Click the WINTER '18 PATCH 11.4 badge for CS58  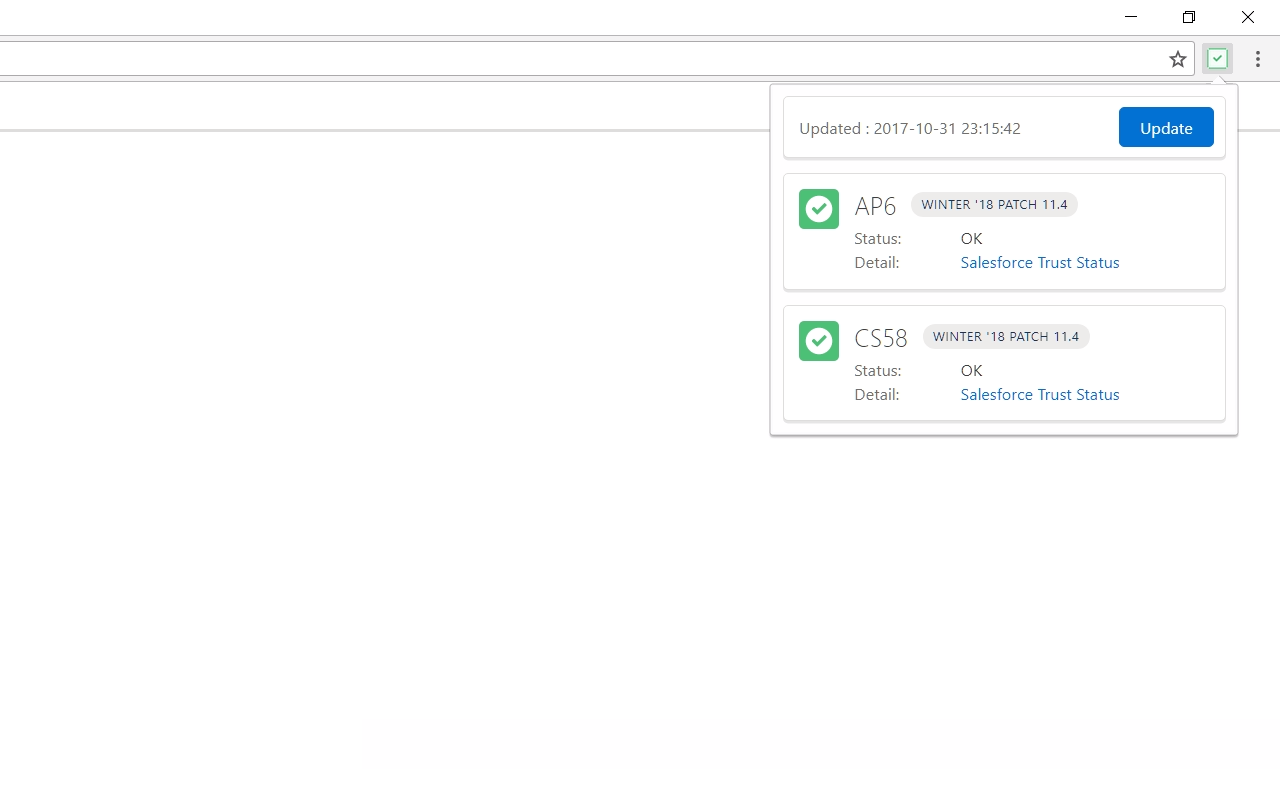click(1006, 336)
